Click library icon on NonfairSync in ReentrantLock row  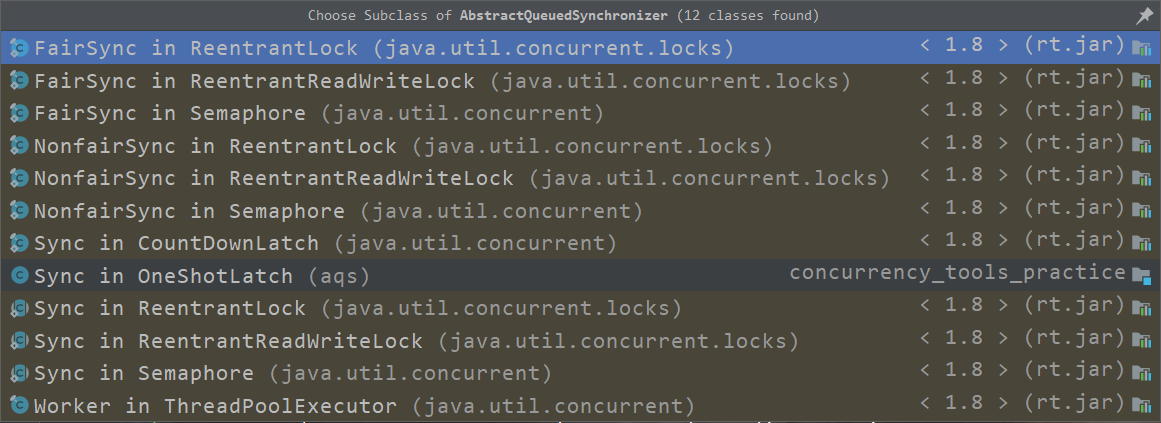[1141, 146]
